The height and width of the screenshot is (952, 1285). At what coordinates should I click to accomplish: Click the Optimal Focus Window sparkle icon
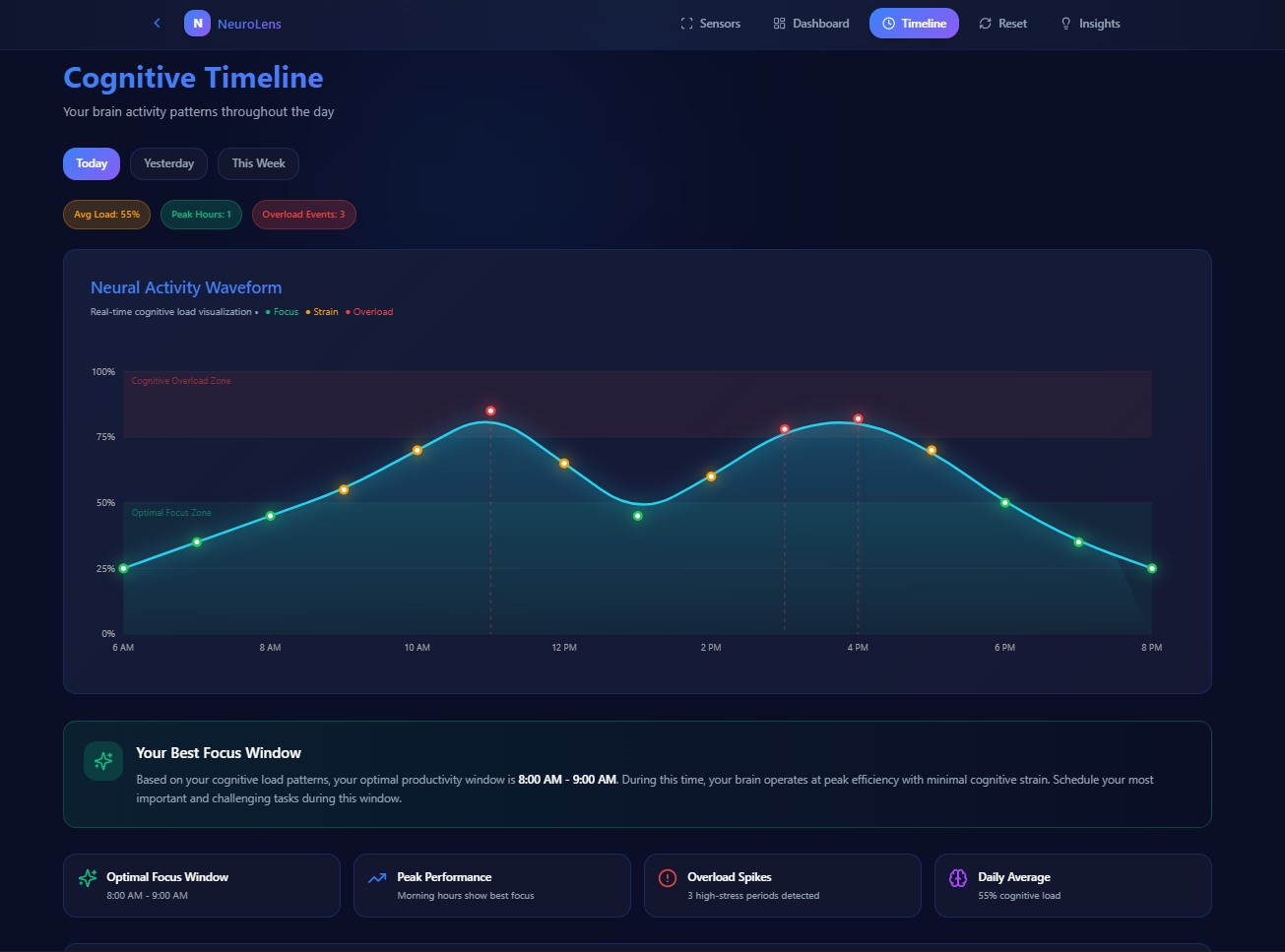pyautogui.click(x=88, y=877)
